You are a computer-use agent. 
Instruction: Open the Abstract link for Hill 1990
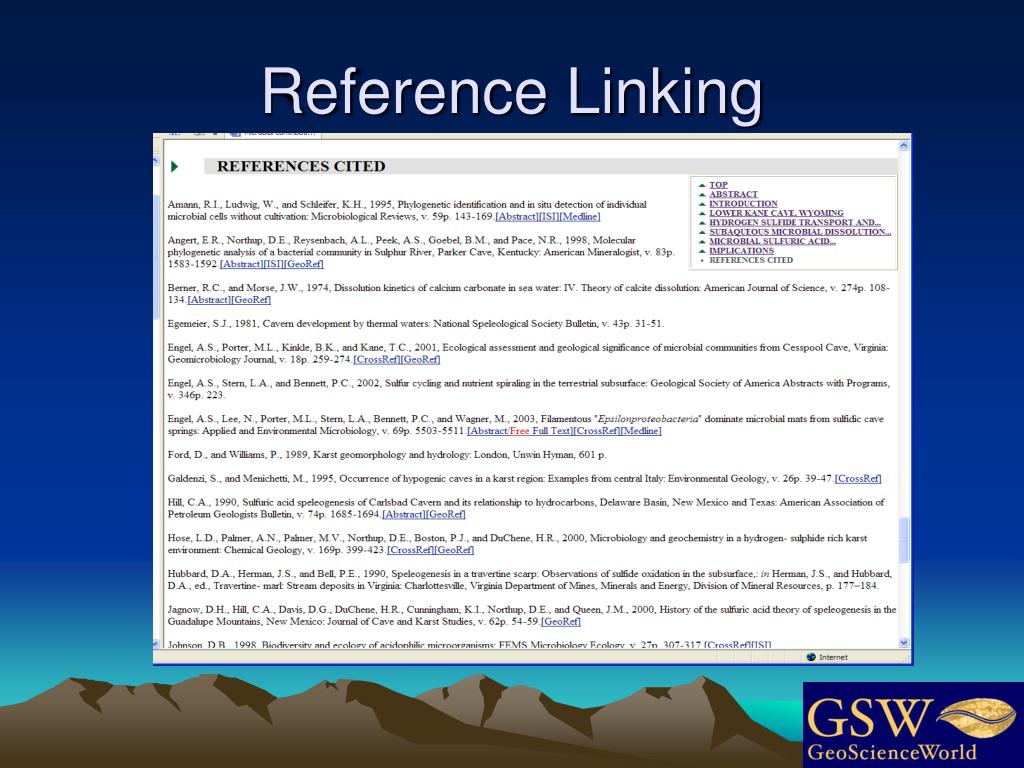click(403, 515)
